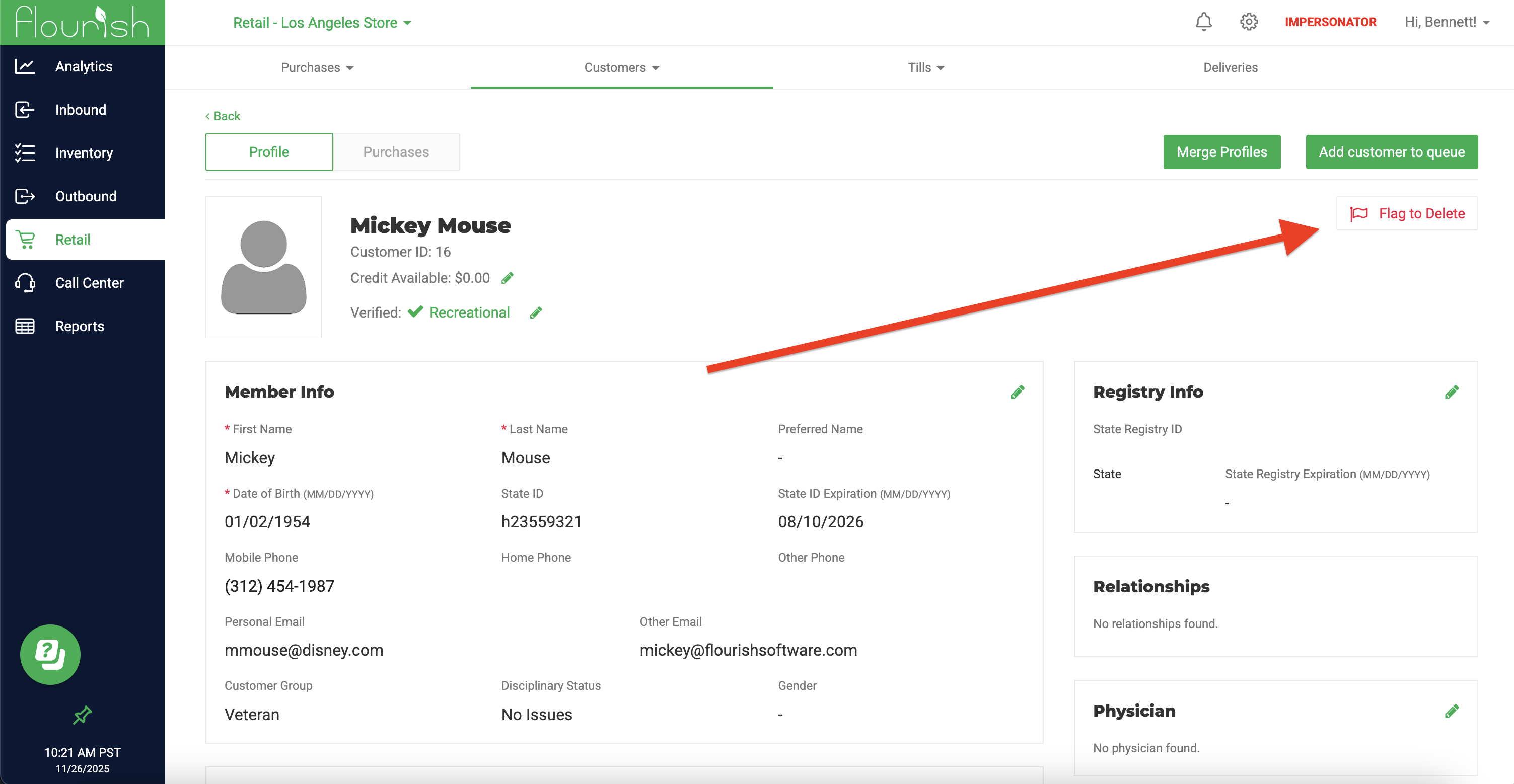The image size is (1514, 784).
Task: Click the Merge Profiles button
Action: coord(1221,152)
